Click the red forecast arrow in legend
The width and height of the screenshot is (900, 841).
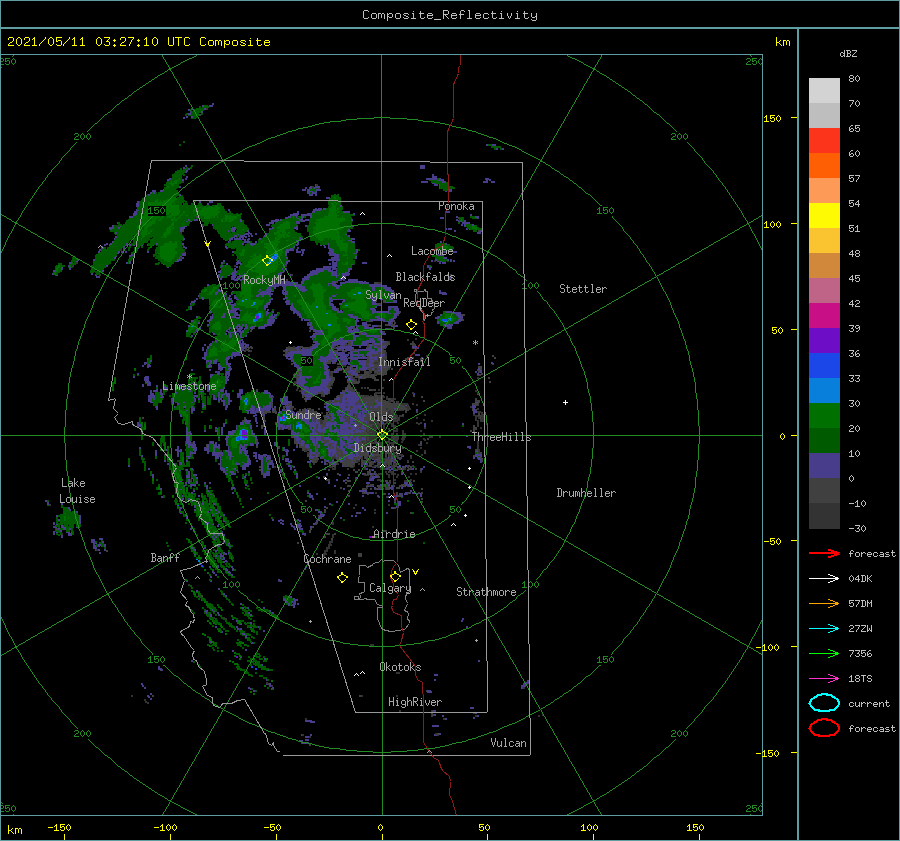click(824, 553)
